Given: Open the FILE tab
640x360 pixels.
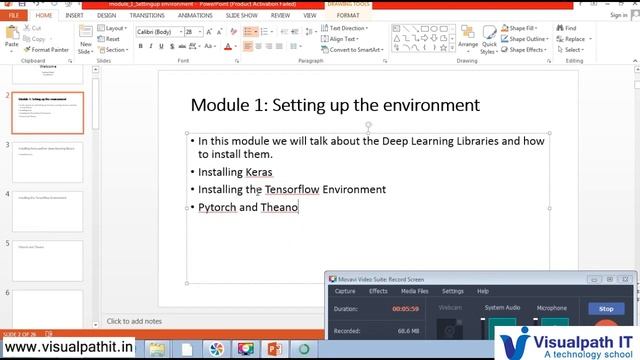Looking at the screenshot, I should 13,15.
